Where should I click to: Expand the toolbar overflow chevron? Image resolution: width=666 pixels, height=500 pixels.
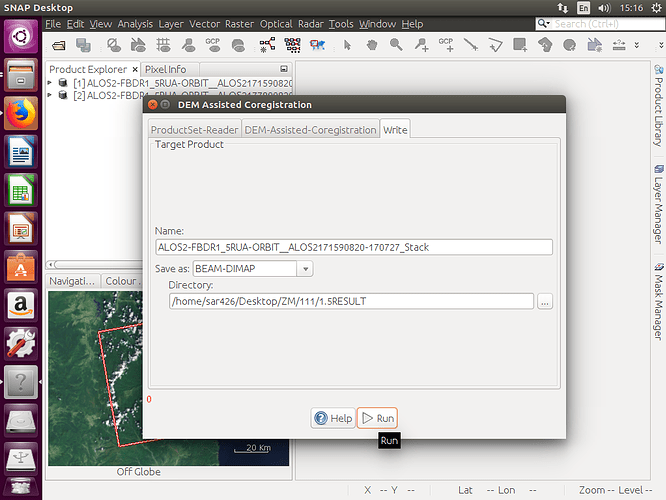[636, 45]
